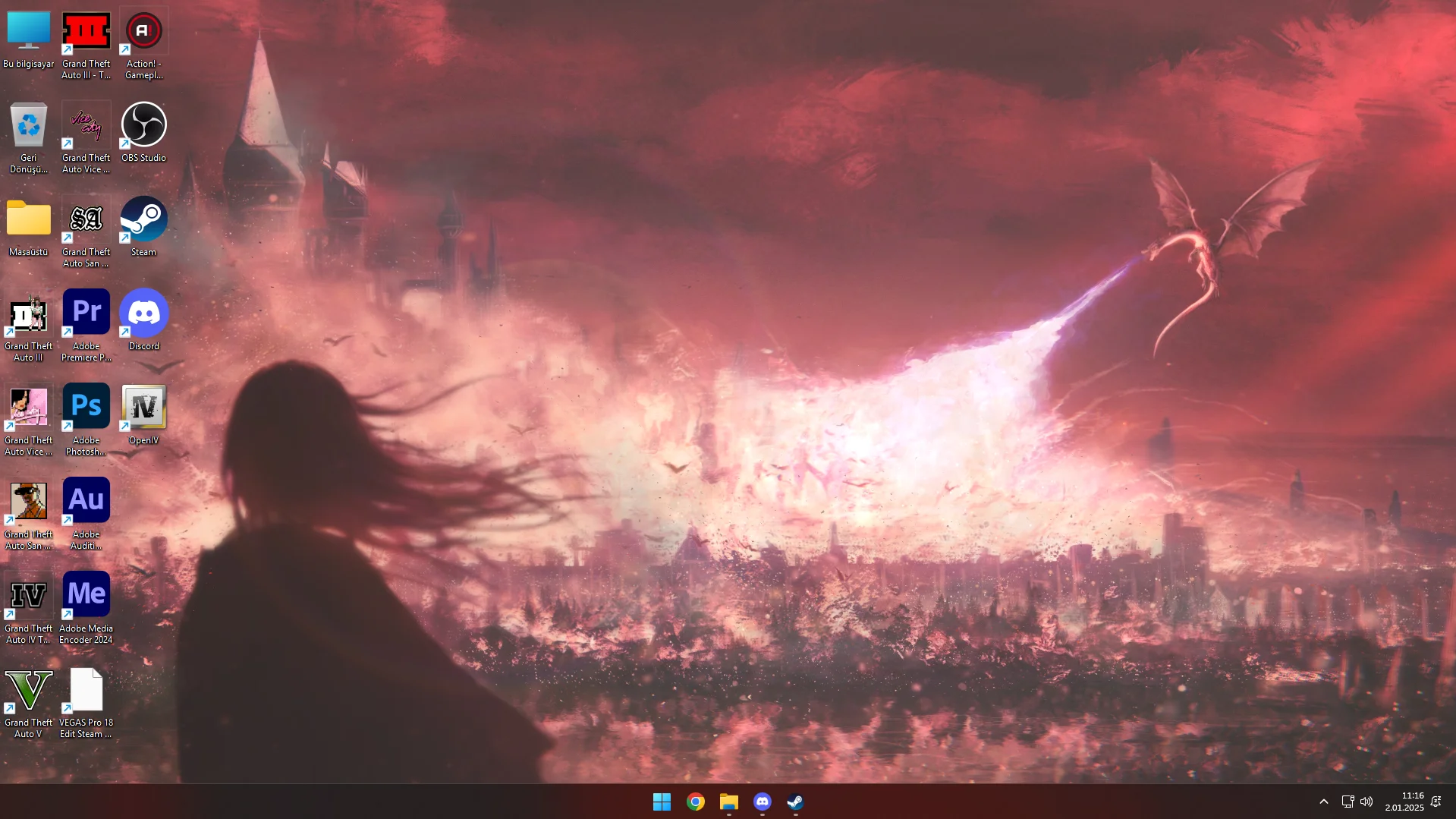Select the San Andreas SA logo shortcut

86,232
